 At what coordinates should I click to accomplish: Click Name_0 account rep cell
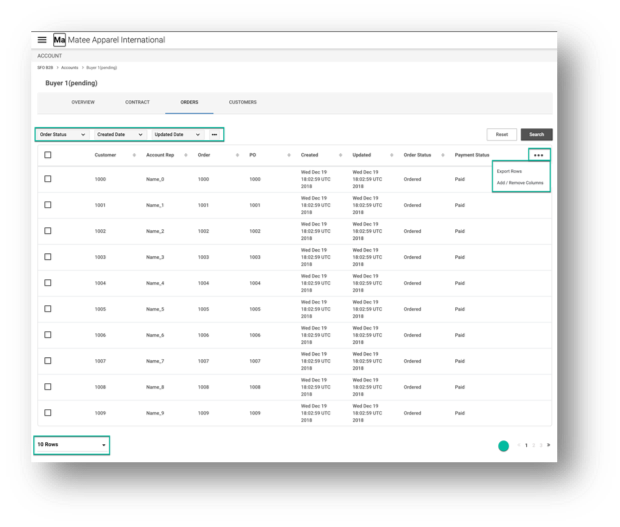tap(155, 179)
